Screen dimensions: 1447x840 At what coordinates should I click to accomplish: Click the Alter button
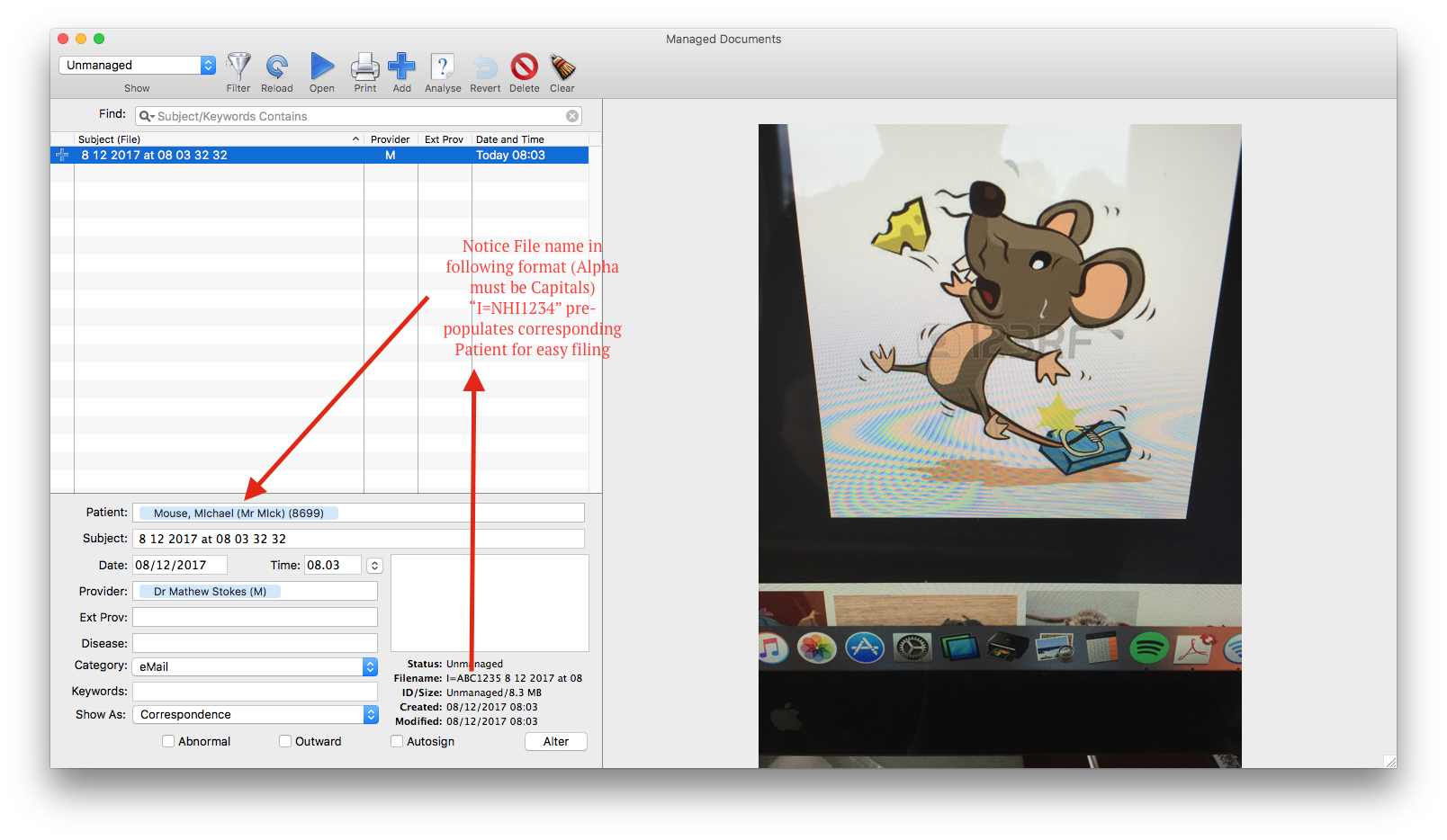coord(556,741)
